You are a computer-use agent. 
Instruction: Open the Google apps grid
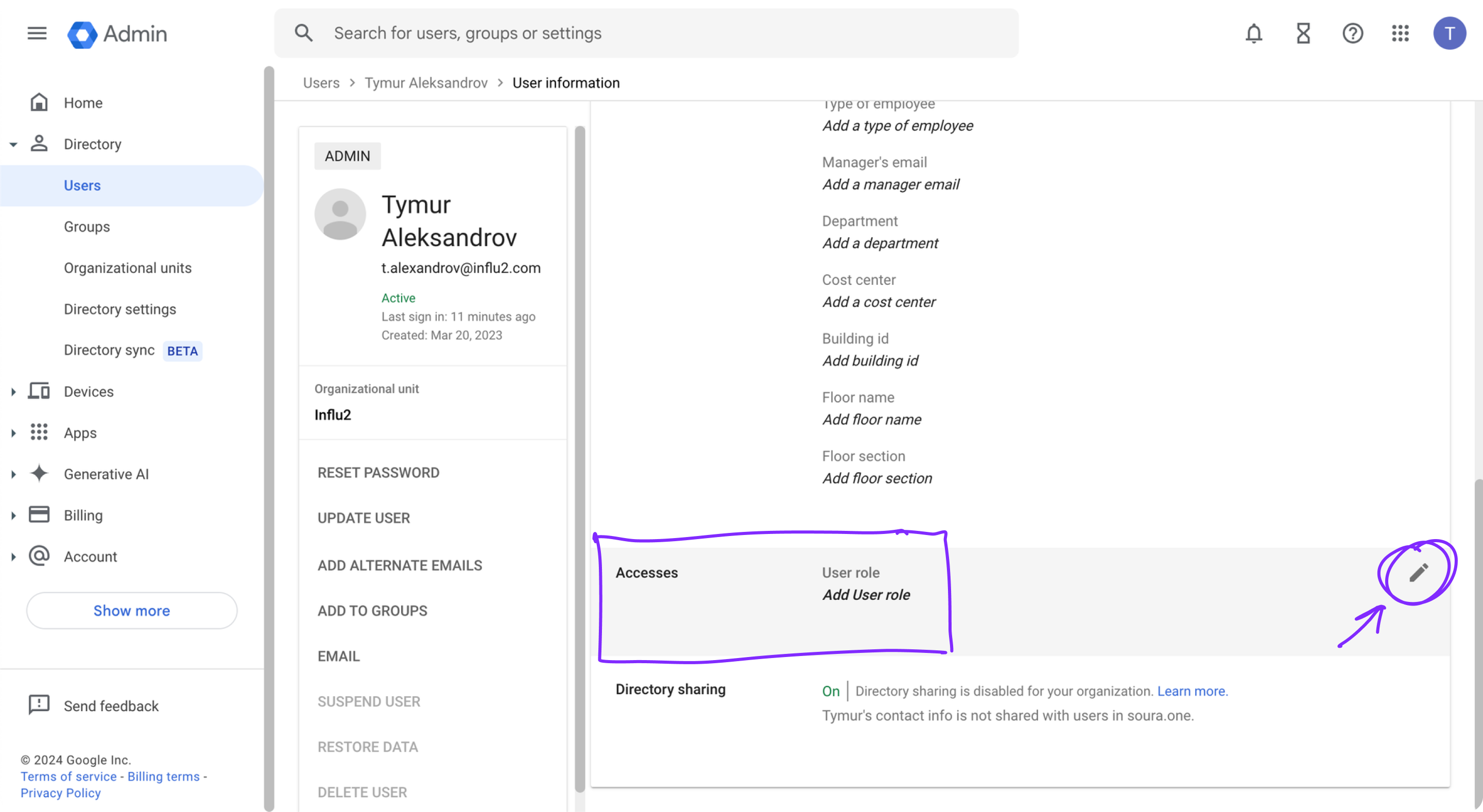point(1400,33)
